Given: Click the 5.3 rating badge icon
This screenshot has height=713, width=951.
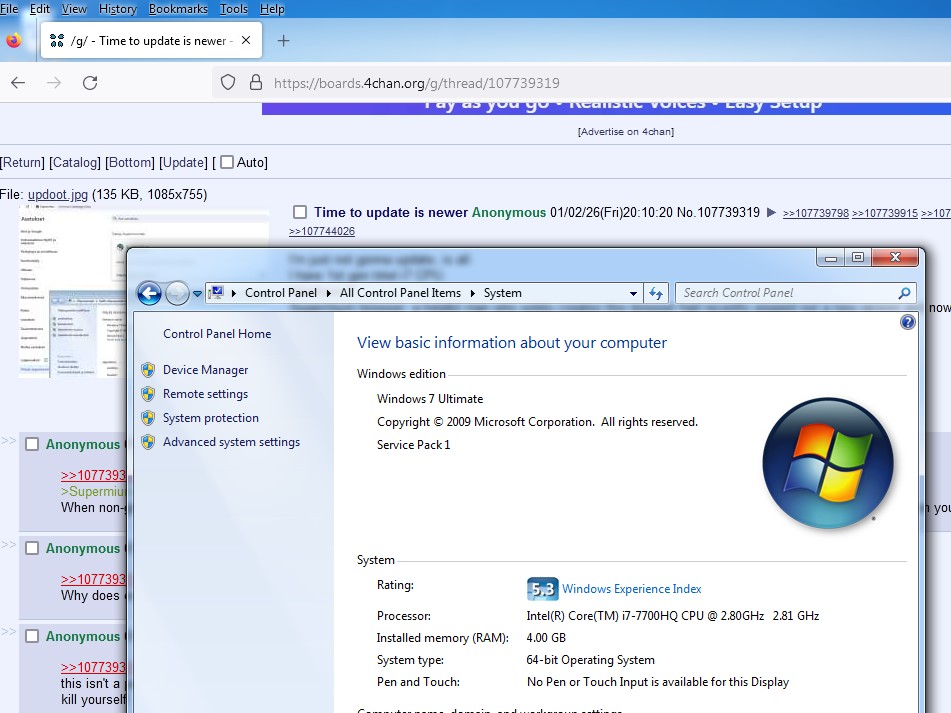Looking at the screenshot, I should click(542, 589).
